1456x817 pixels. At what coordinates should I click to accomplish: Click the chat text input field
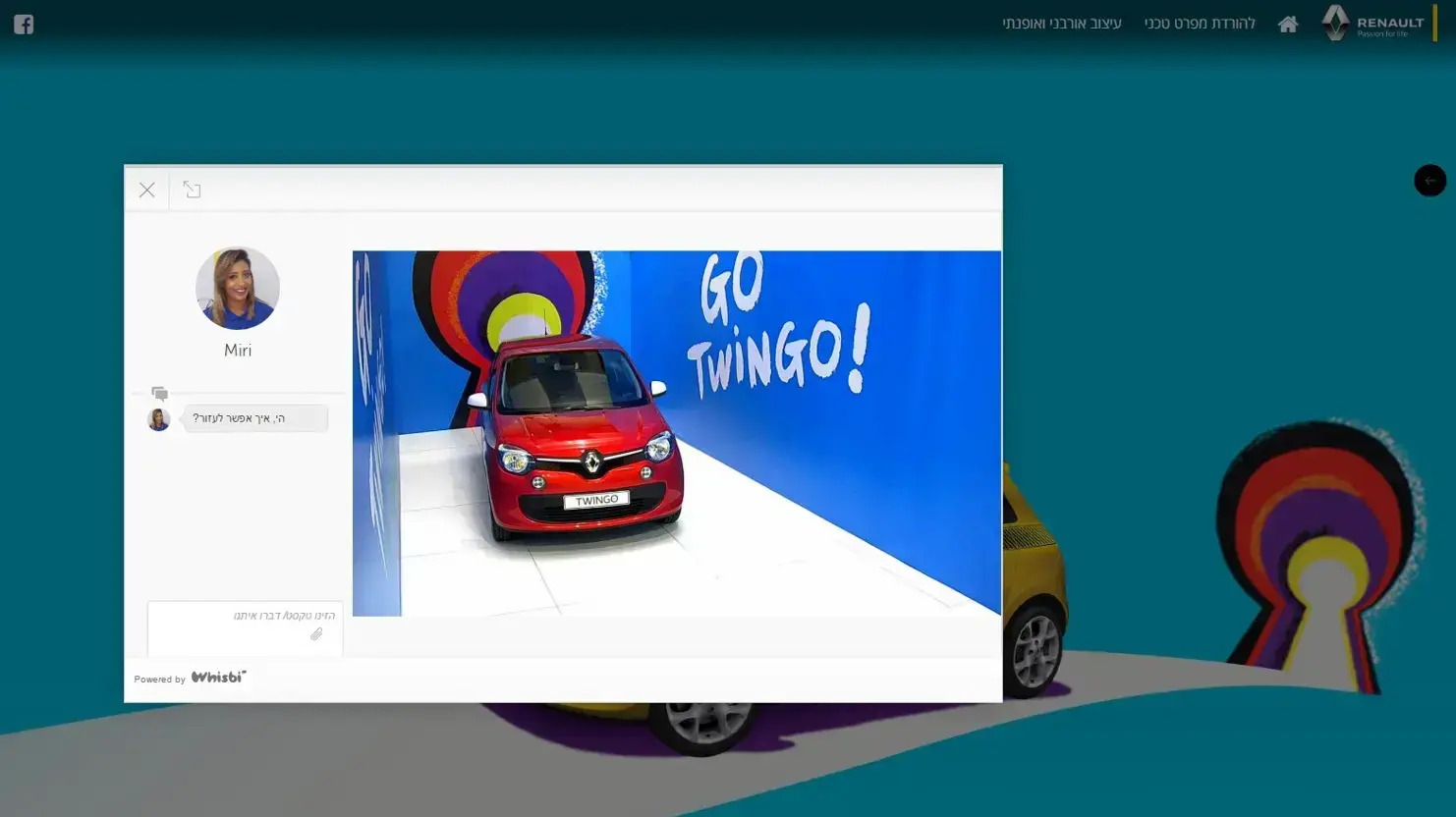click(x=246, y=628)
